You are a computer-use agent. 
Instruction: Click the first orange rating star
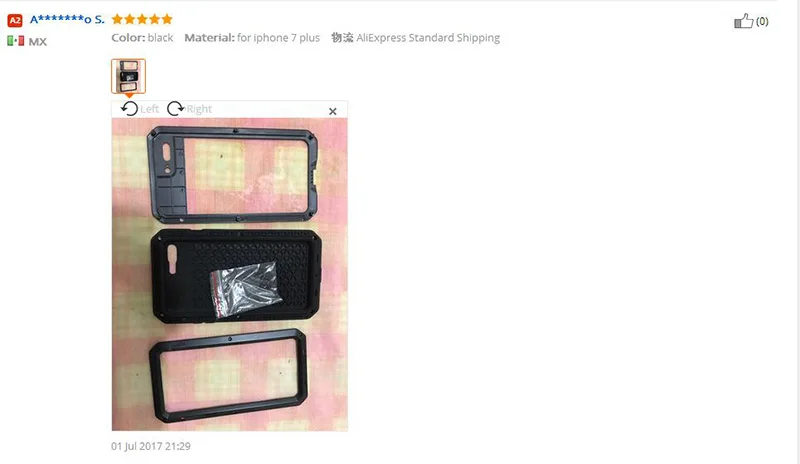[x=117, y=19]
